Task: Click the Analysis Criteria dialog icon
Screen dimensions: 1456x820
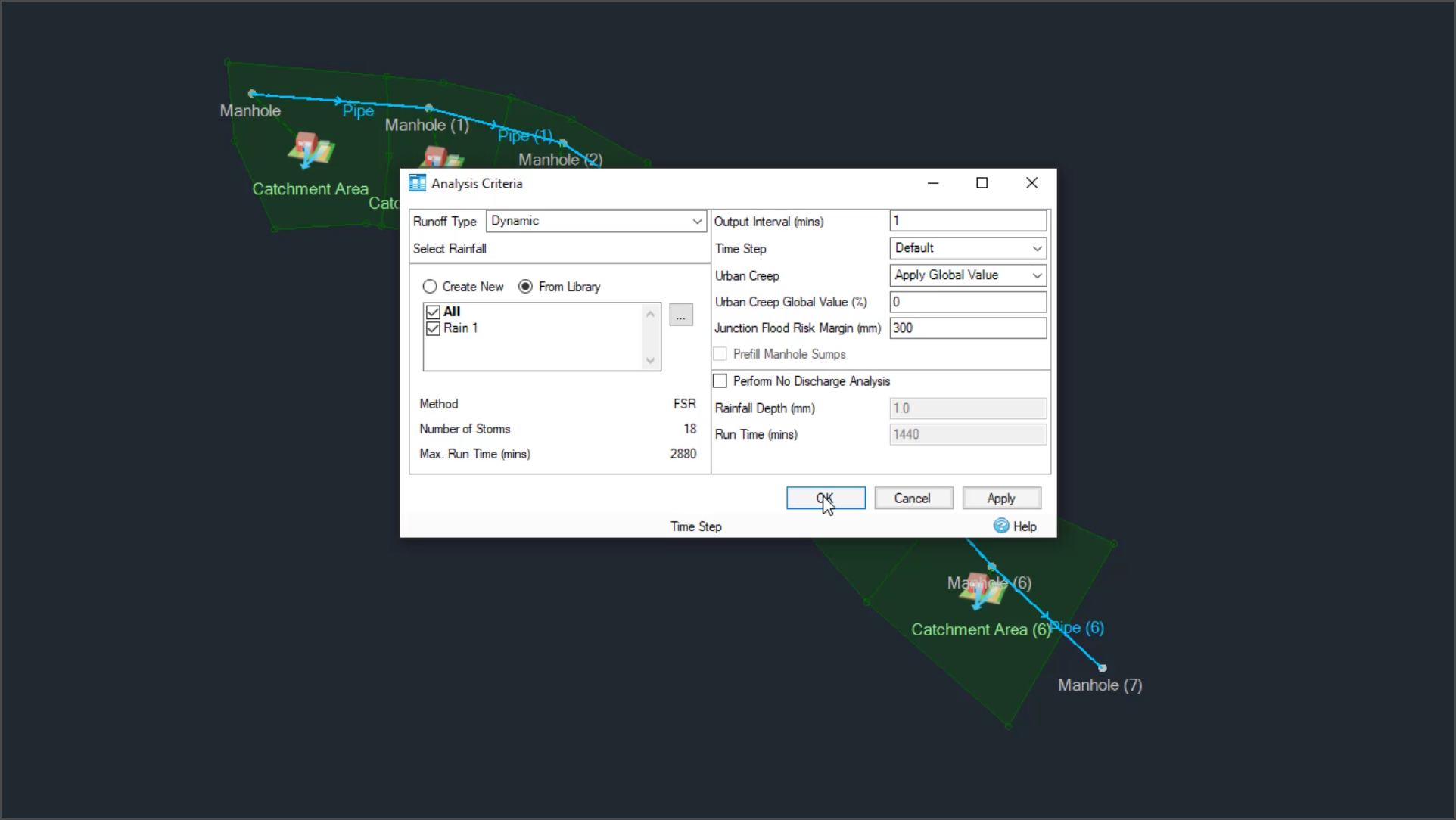Action: (416, 183)
